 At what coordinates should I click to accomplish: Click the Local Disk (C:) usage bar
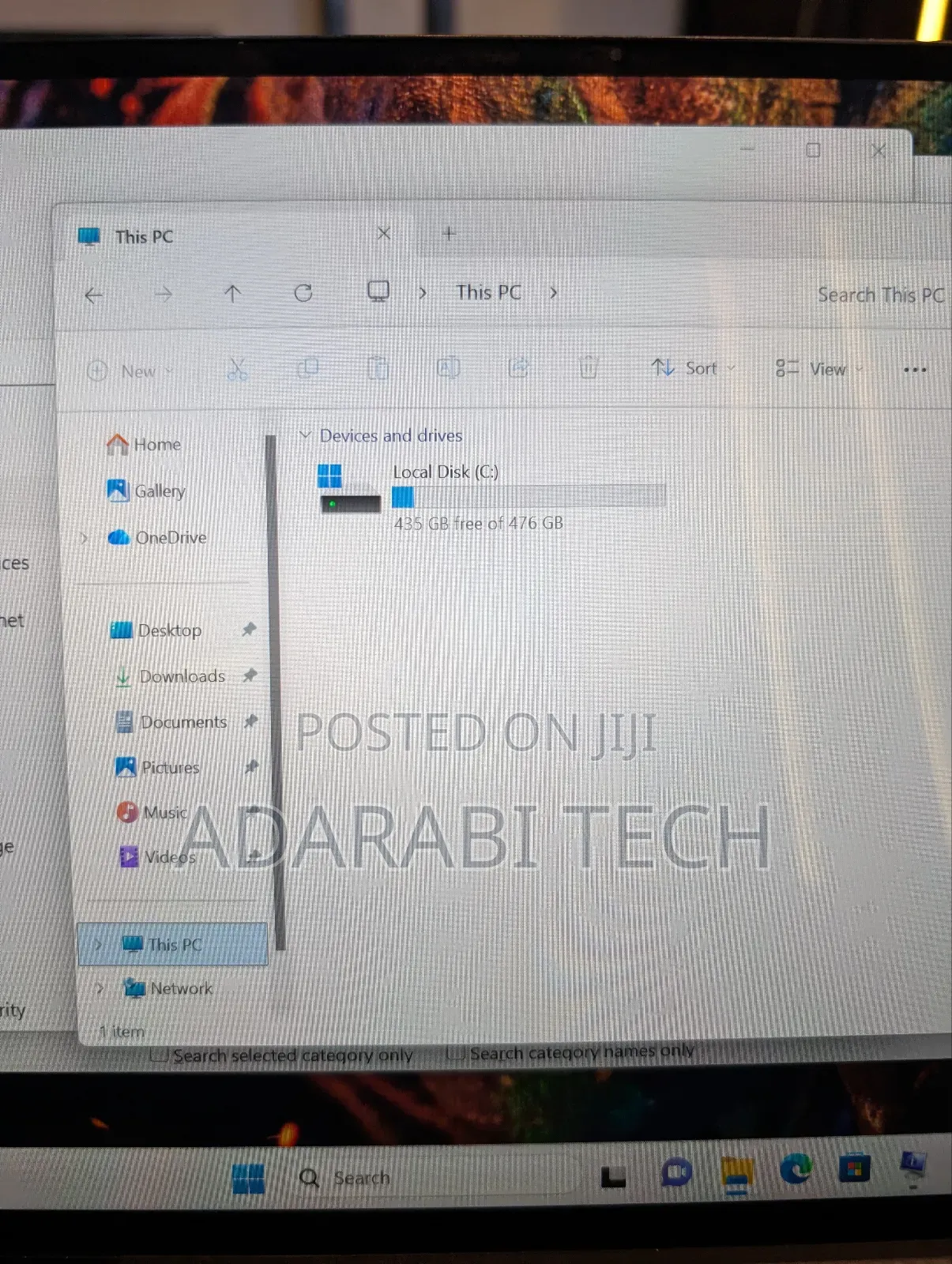coord(529,496)
